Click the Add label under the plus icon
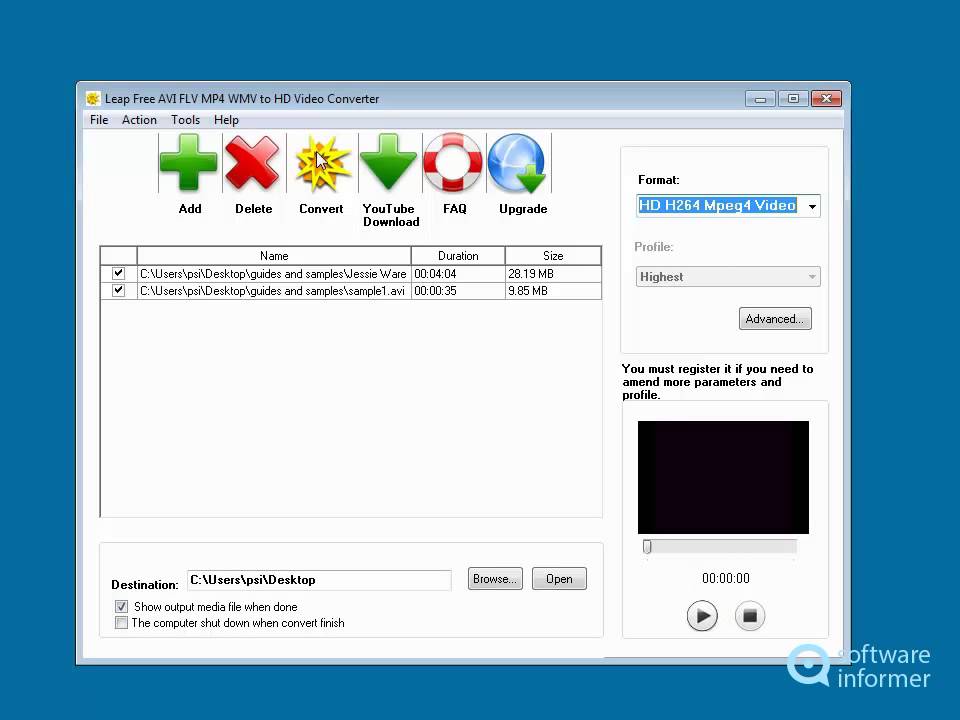 click(x=190, y=209)
